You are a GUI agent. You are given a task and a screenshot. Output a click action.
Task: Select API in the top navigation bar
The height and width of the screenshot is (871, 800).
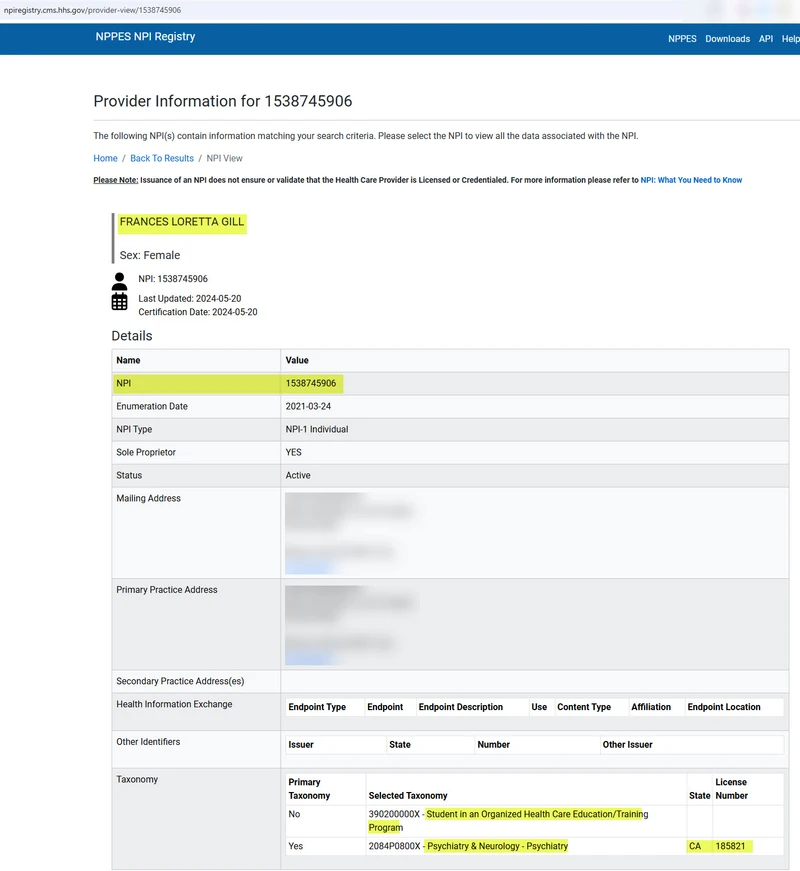766,39
